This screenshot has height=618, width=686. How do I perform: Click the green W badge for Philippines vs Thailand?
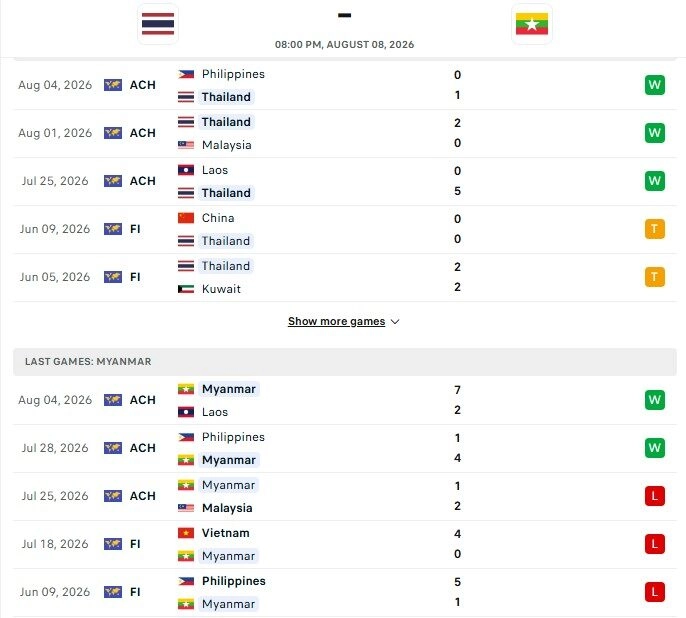[654, 85]
